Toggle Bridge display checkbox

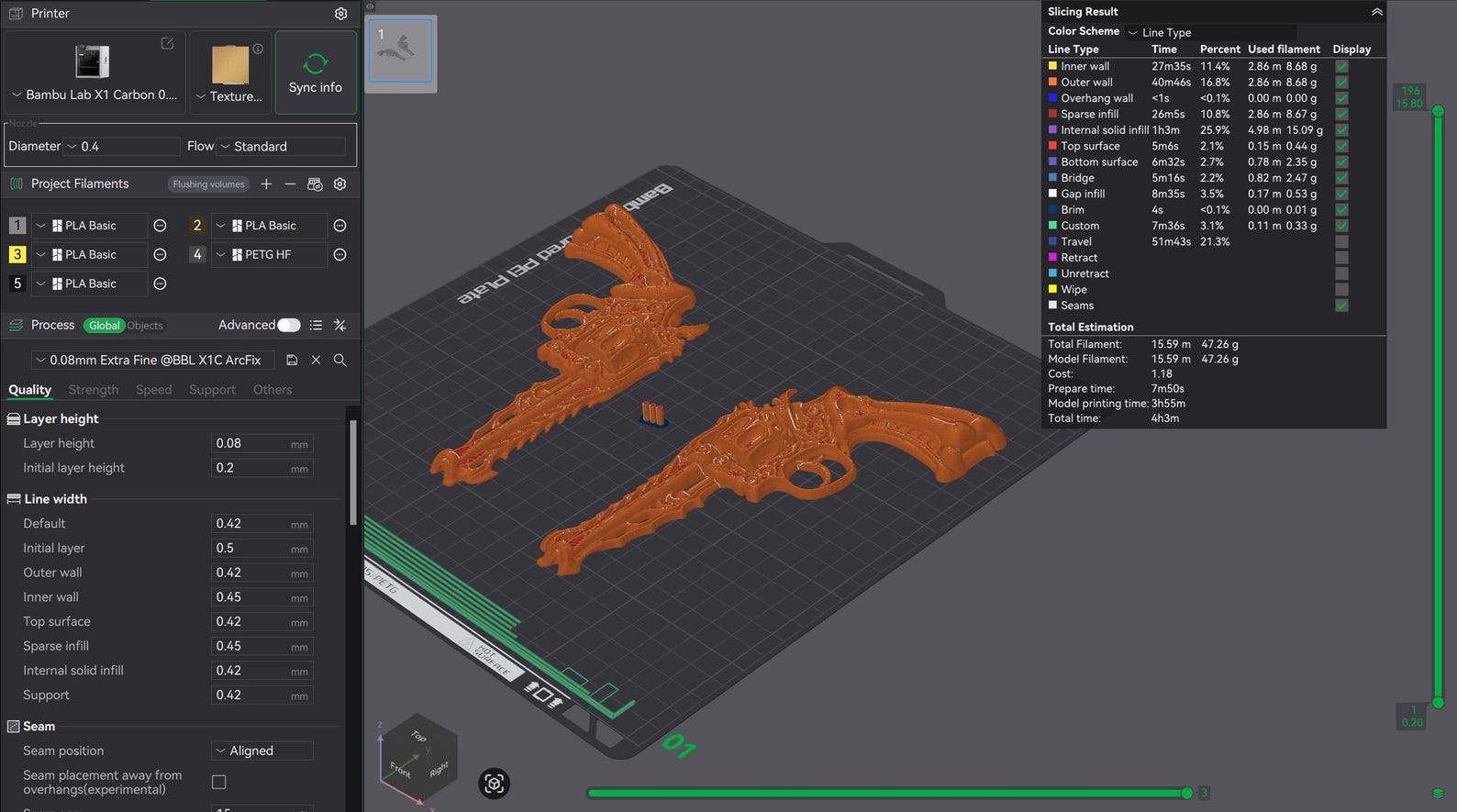1341,178
